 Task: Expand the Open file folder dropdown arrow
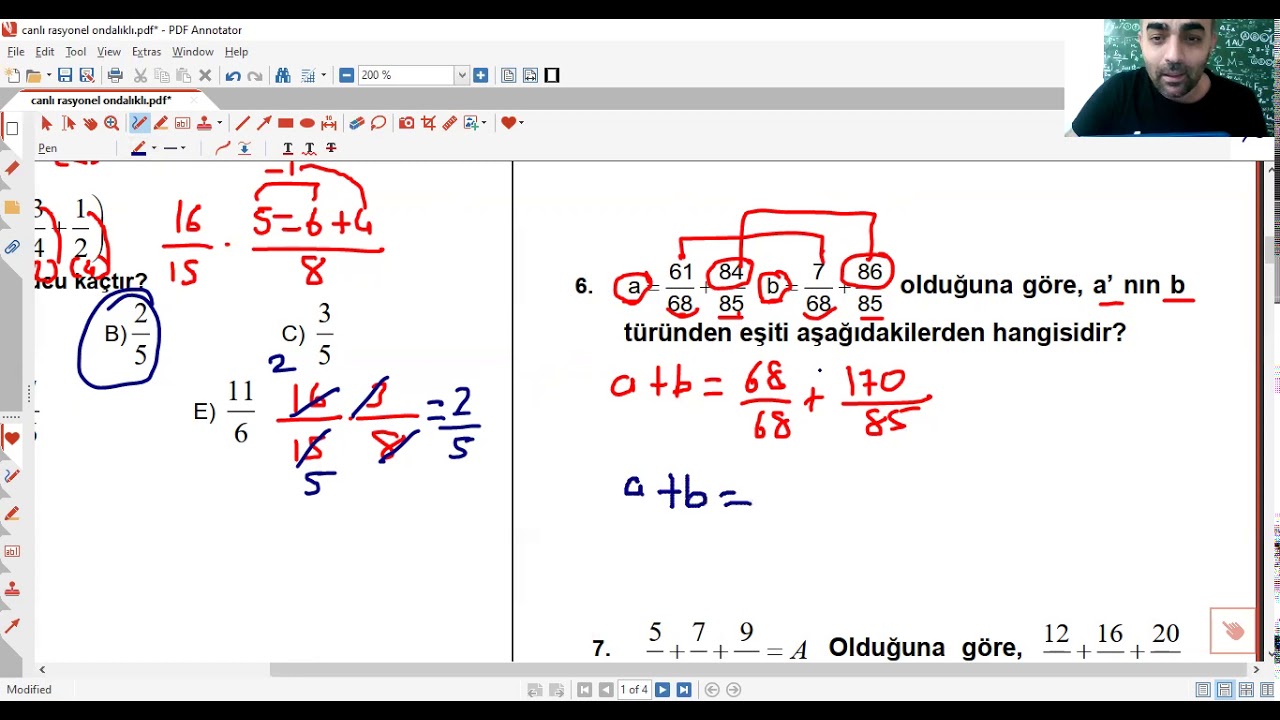[x=48, y=75]
